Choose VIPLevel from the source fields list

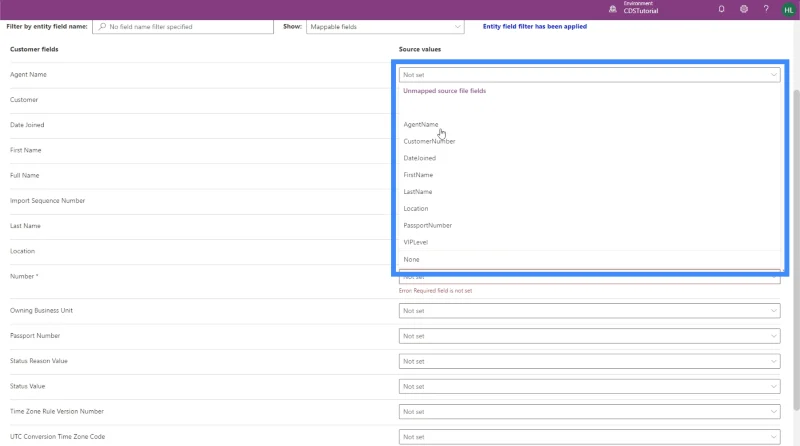point(415,242)
